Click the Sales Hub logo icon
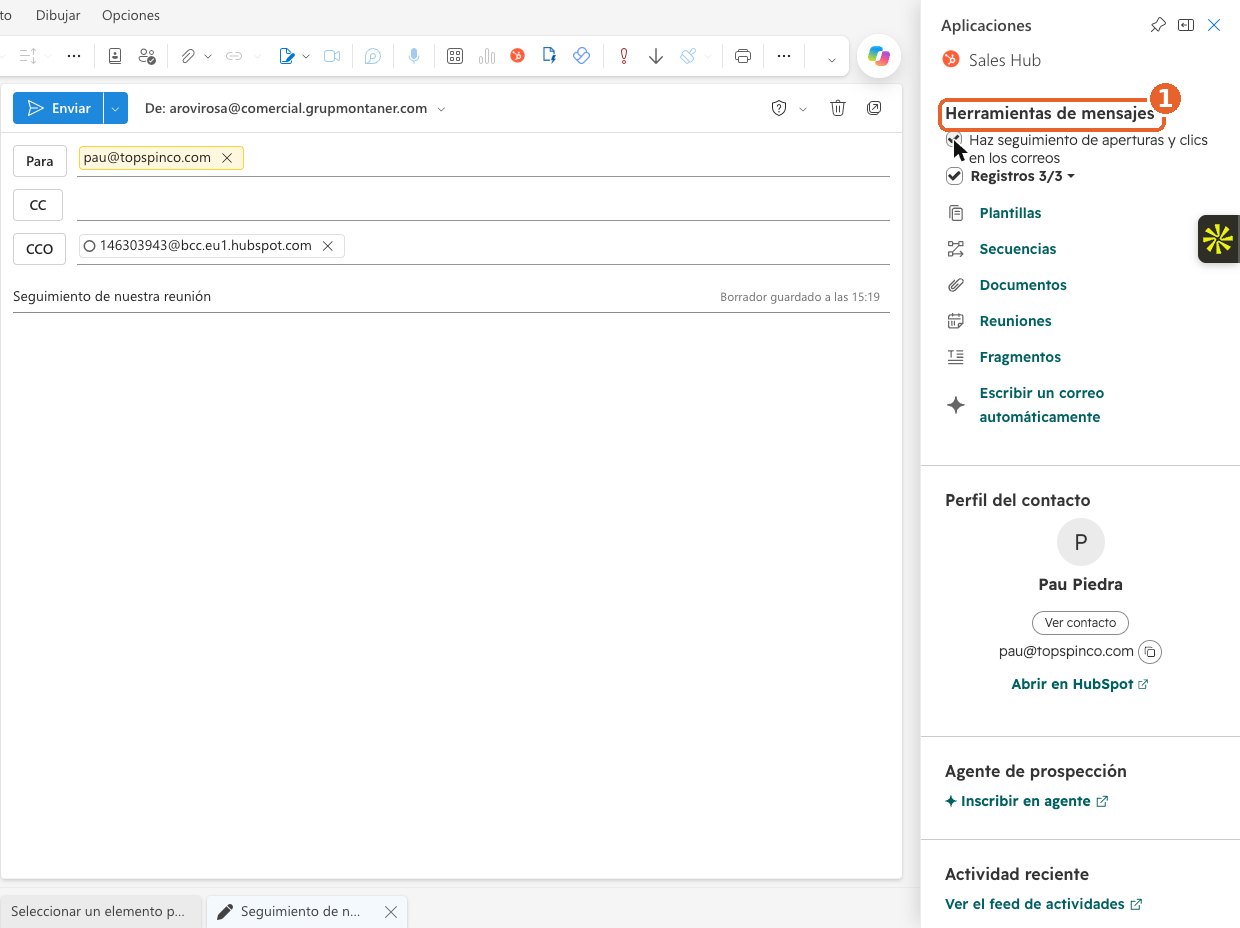The width and height of the screenshot is (1240, 928). [952, 60]
